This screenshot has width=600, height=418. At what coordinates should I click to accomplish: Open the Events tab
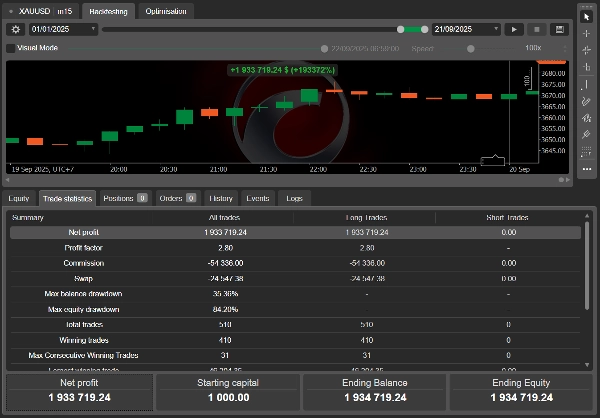pyautogui.click(x=258, y=198)
